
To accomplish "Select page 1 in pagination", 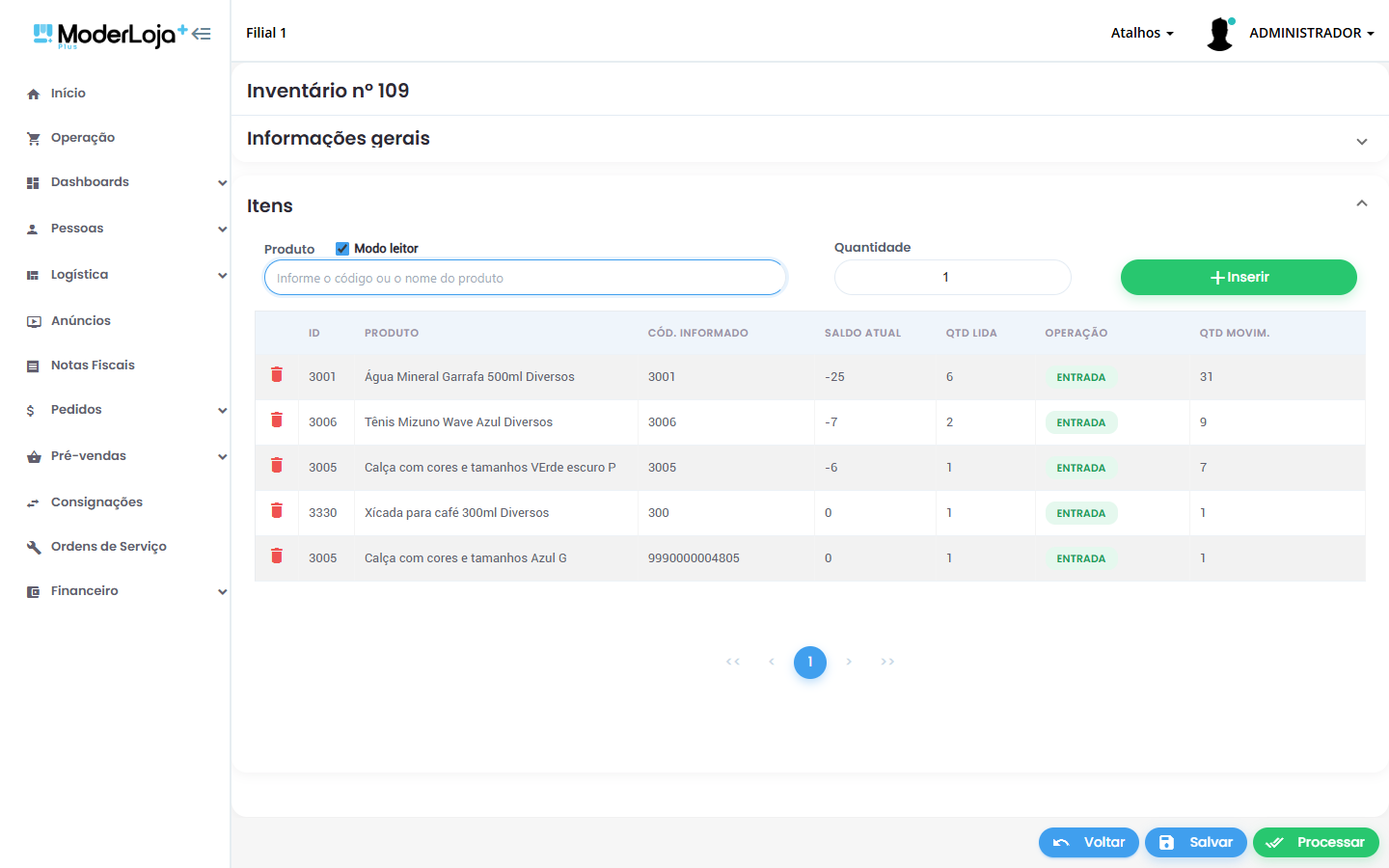I will (x=810, y=663).
